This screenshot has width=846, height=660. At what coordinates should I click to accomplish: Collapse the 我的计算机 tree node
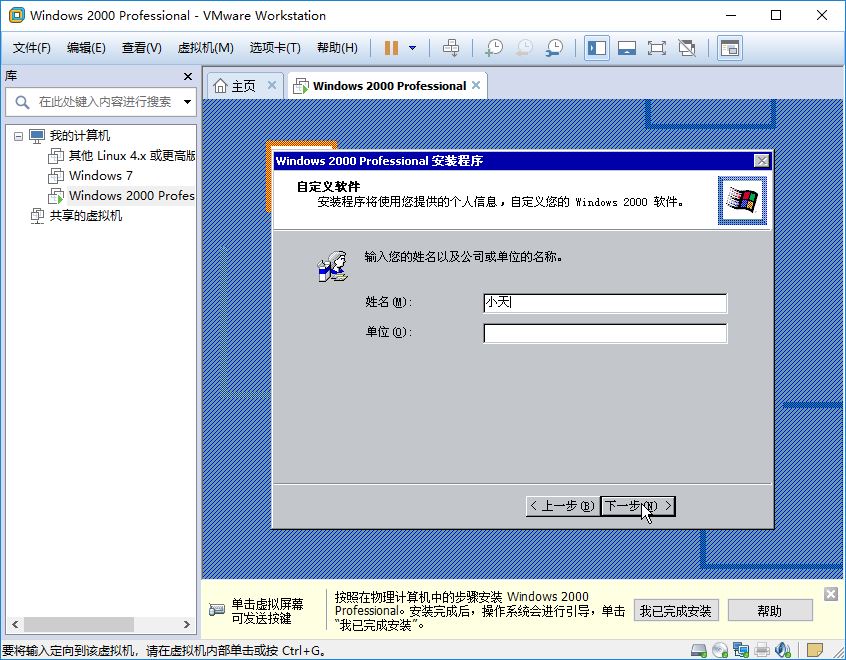click(x=18, y=136)
